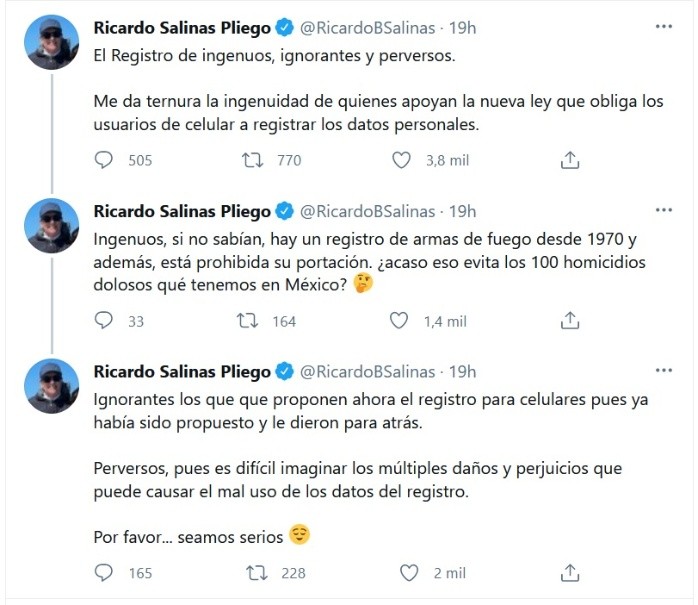Retweet the first tweet with 770 retweets
Image resolution: width=698 pixels, height=605 pixels.
click(x=253, y=160)
